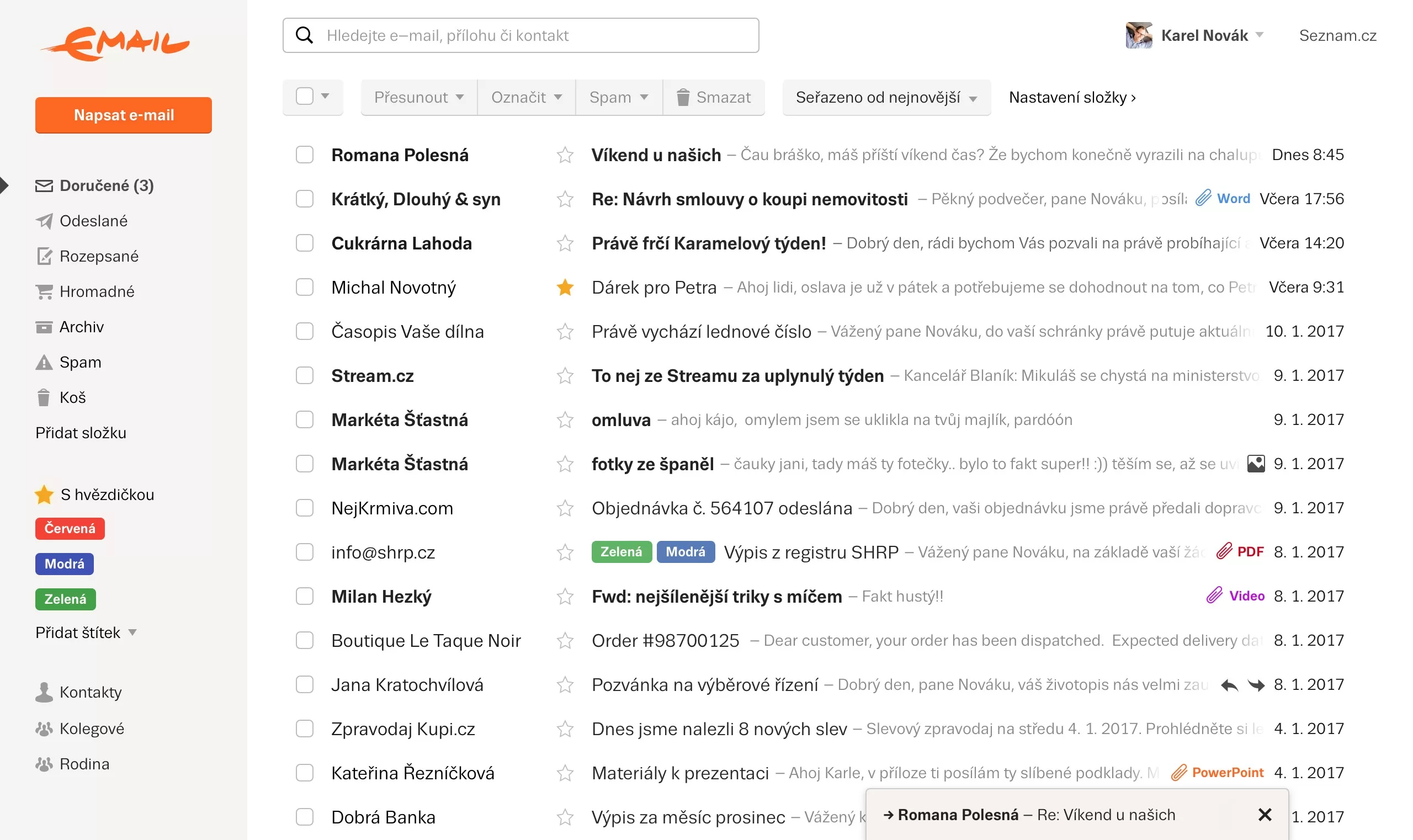Click the image attachment icon on fotky ze španěl
This screenshot has height=840, width=1413.
(x=1255, y=464)
